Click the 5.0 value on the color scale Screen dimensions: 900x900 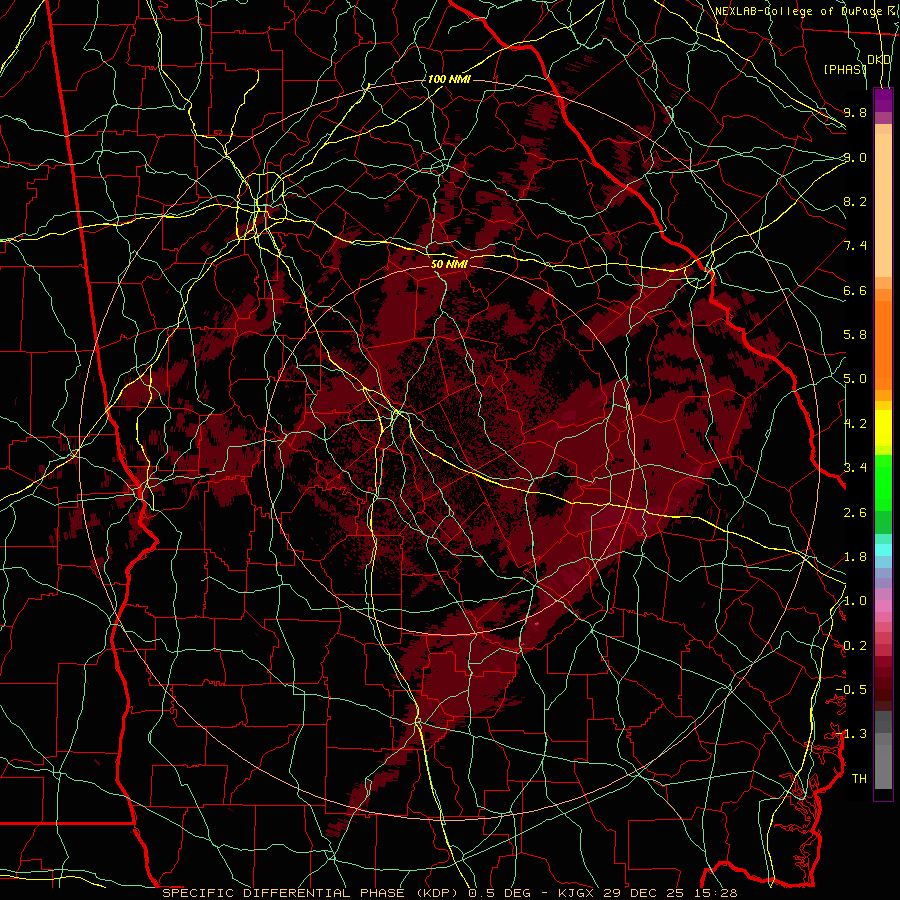pos(855,379)
